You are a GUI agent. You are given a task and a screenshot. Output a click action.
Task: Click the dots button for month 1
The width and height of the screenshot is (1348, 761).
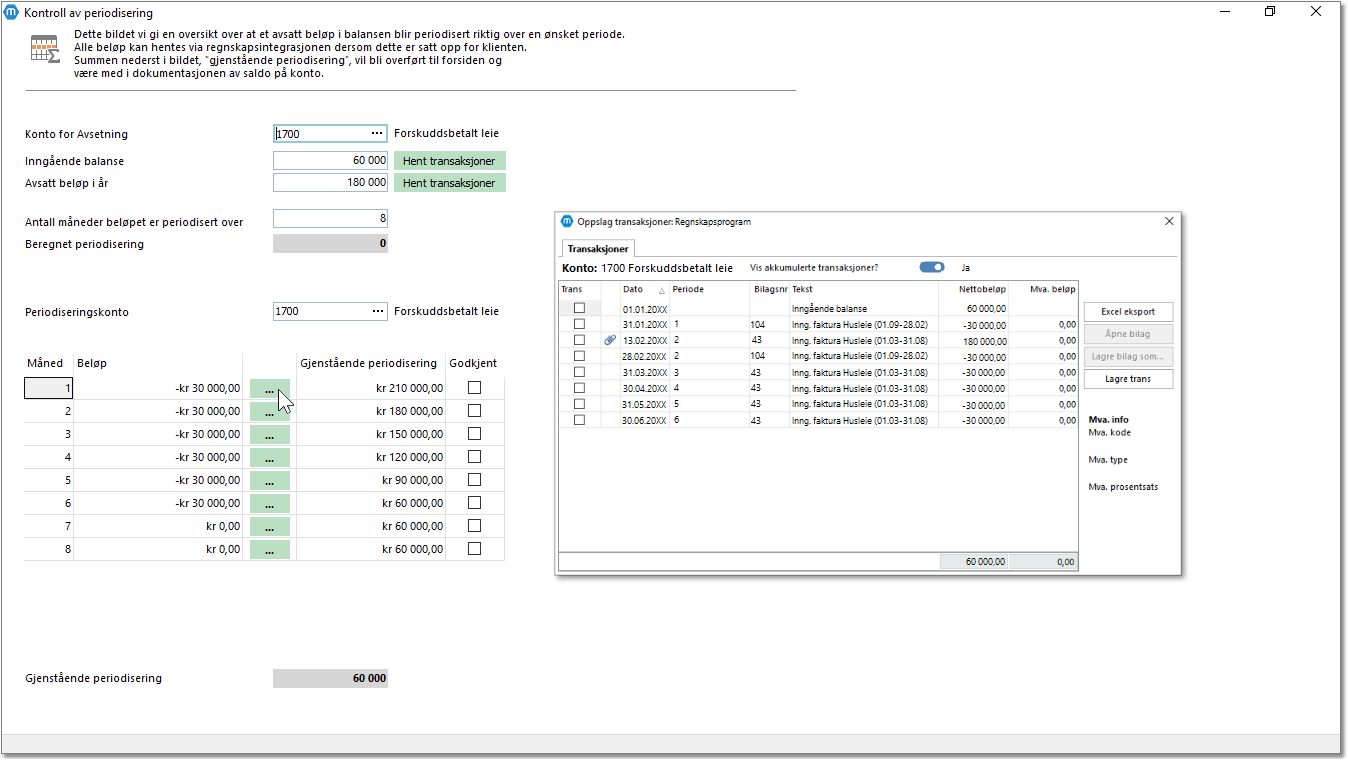pos(270,389)
